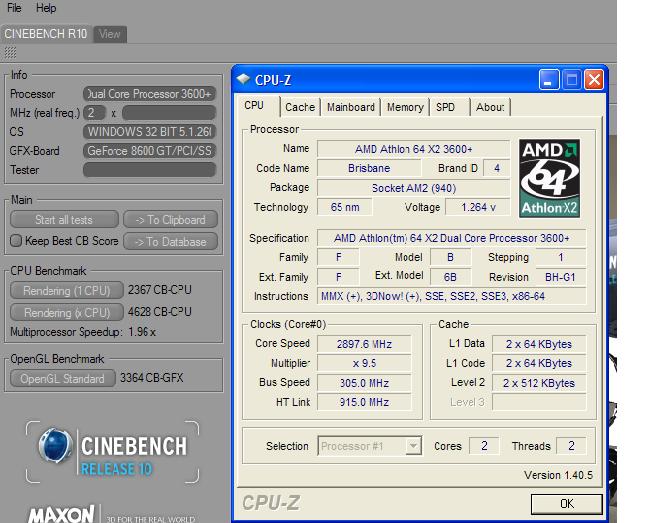Click the Multiplier value x 9.5
Viewport: 669px width, 523px height.
tap(364, 363)
